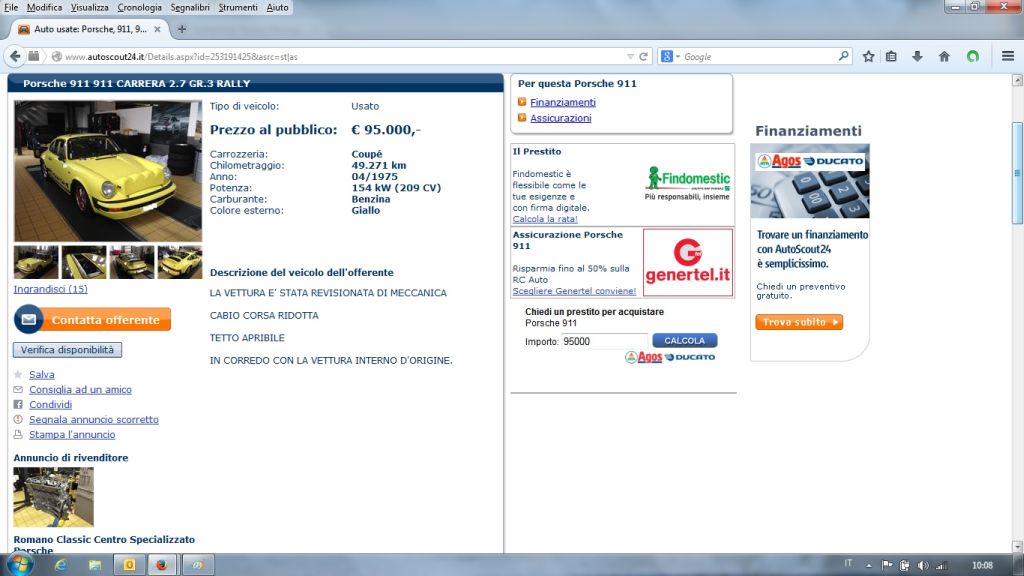Image resolution: width=1024 pixels, height=576 pixels.
Task: Open Windows Explorer from the taskbar
Action: click(95, 566)
